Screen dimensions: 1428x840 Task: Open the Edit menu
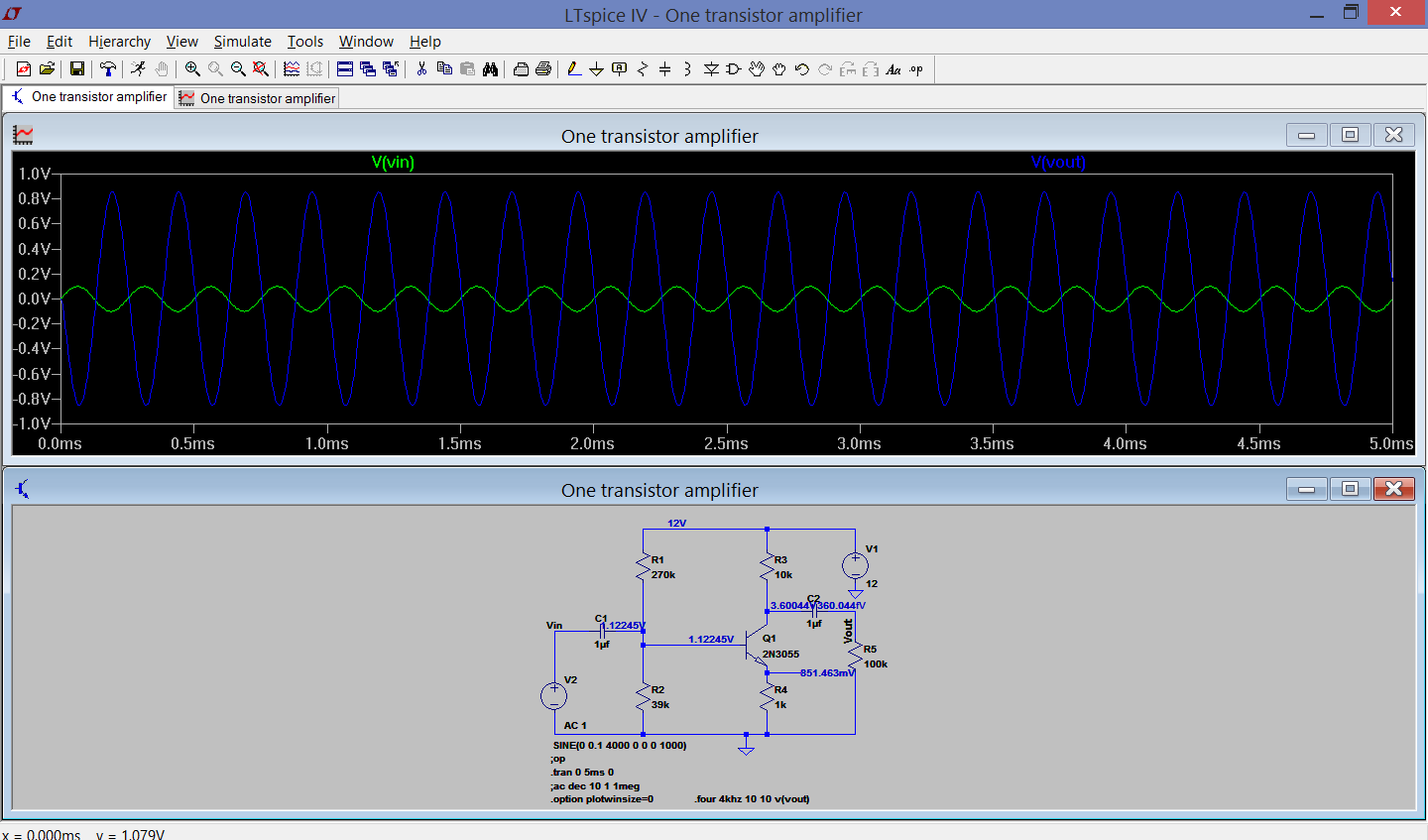(x=59, y=42)
